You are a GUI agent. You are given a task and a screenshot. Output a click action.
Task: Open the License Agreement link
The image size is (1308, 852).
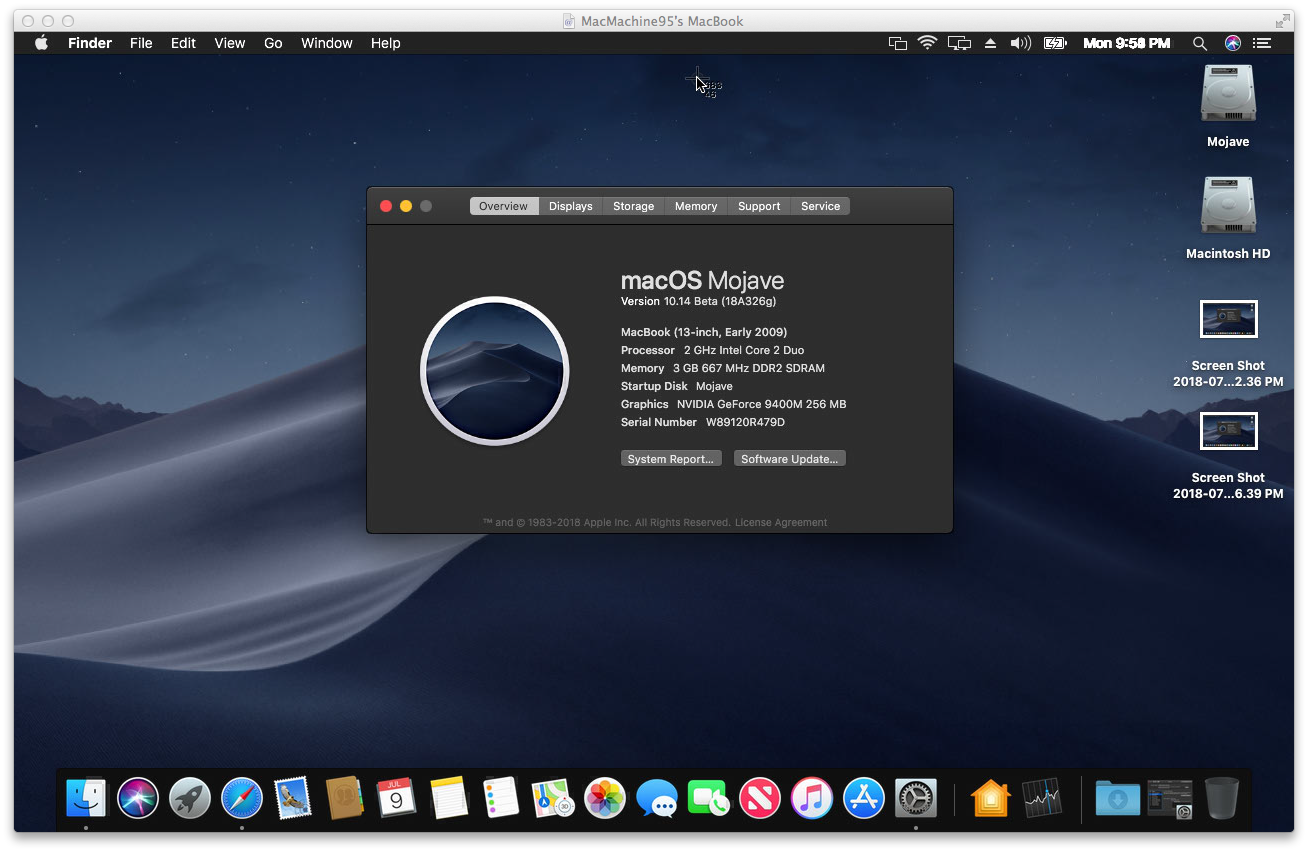coord(781,522)
